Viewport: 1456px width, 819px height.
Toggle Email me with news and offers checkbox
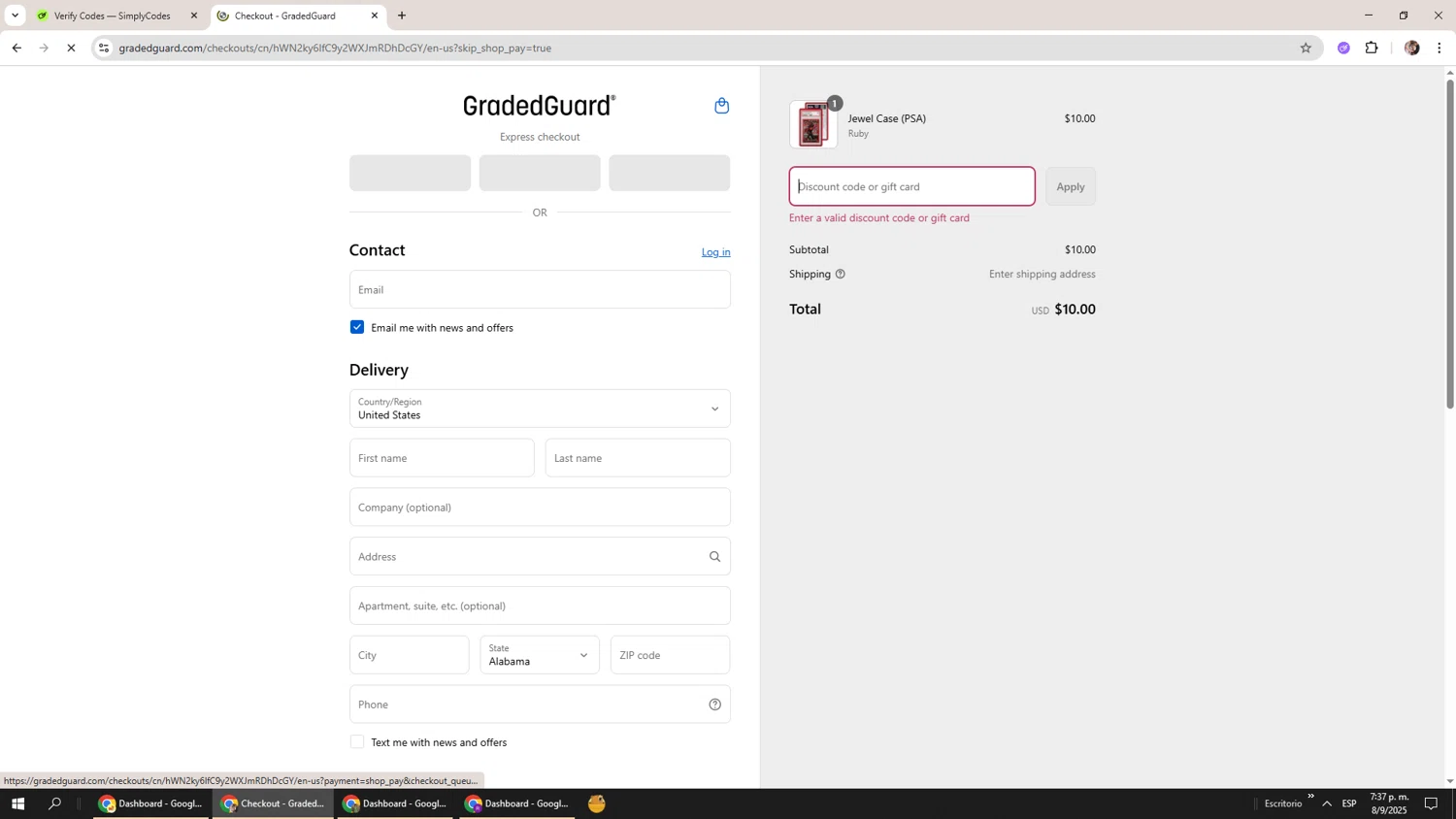[x=357, y=327]
